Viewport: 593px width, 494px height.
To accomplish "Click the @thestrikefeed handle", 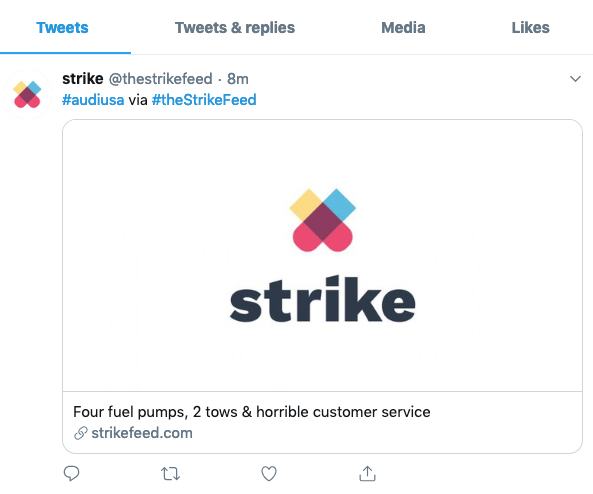I will coord(160,79).
